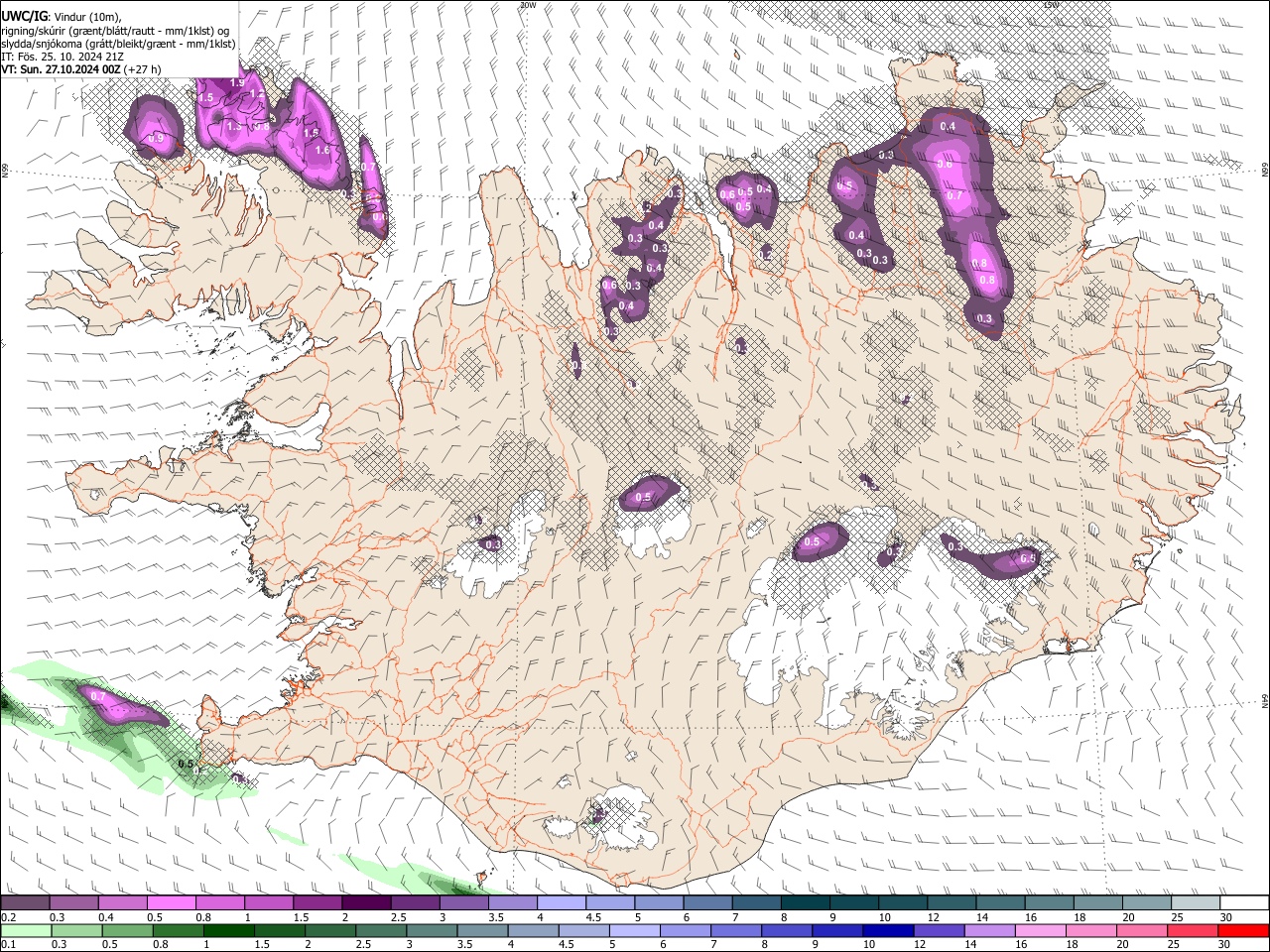Pick the white upper swatch starting at 30
This screenshot has height=952, width=1270.
point(1244,902)
